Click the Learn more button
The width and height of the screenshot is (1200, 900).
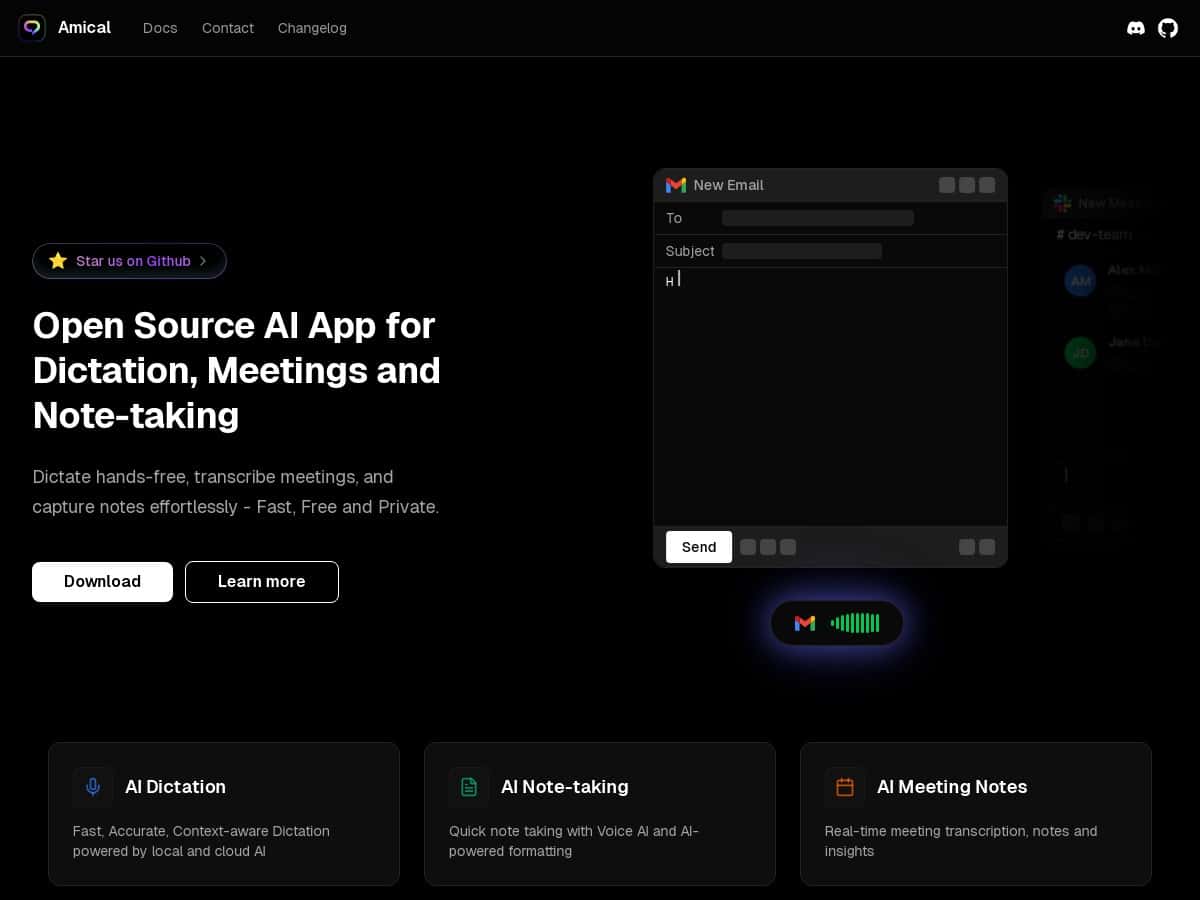(x=261, y=581)
